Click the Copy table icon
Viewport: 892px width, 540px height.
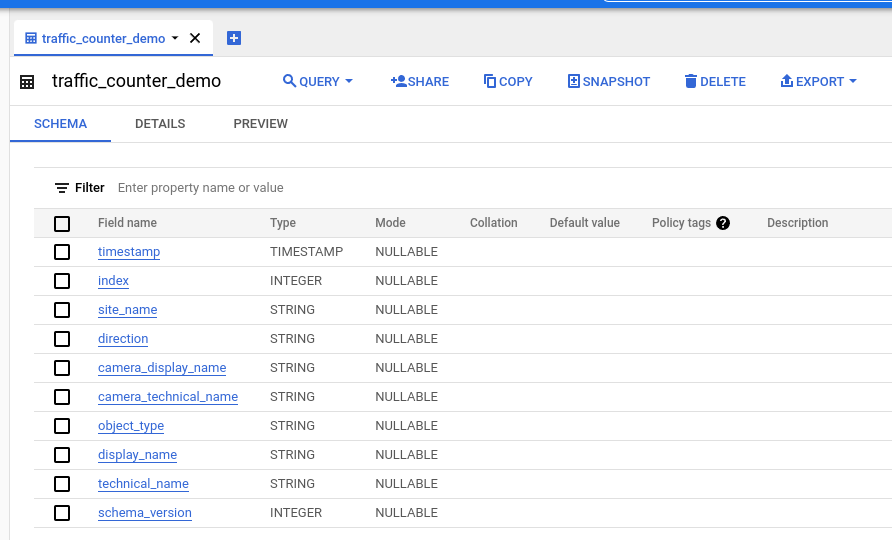pos(490,81)
